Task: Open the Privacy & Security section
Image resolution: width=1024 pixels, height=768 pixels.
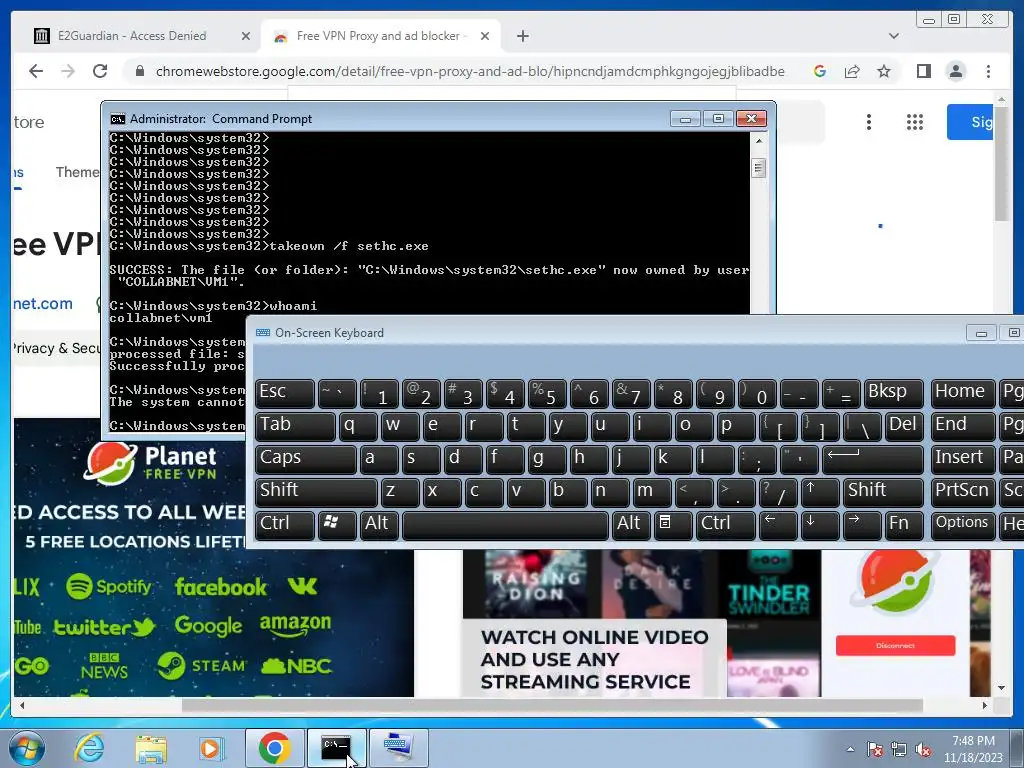Action: pos(57,348)
